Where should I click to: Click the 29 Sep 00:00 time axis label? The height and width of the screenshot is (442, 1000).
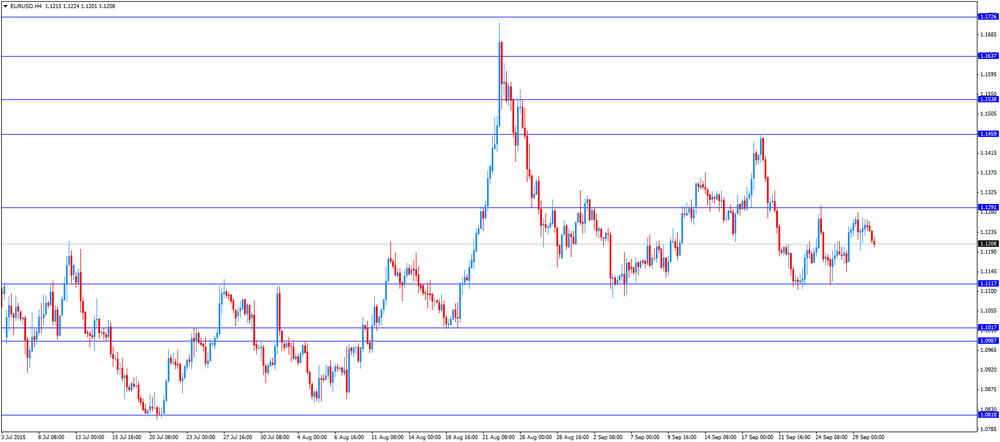click(869, 438)
